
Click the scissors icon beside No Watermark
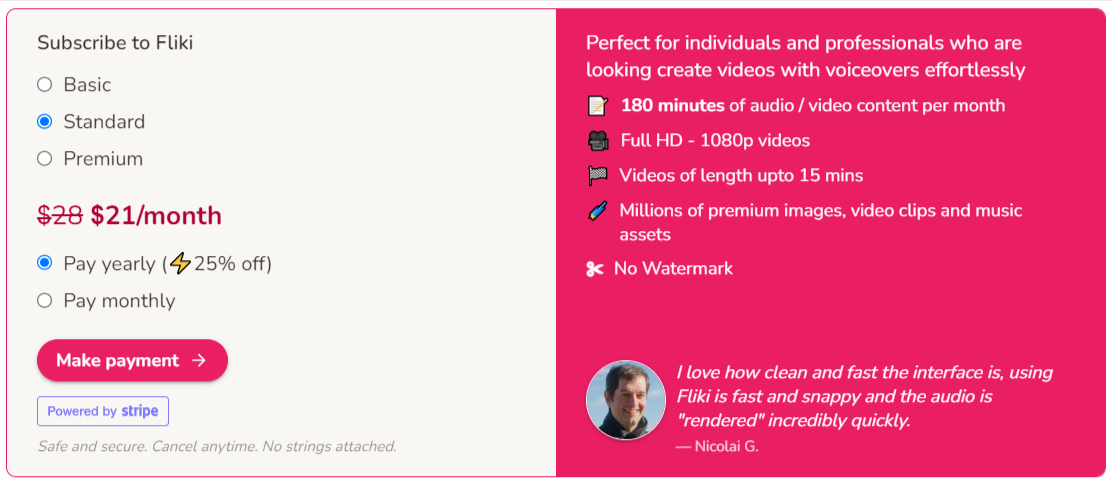594,269
